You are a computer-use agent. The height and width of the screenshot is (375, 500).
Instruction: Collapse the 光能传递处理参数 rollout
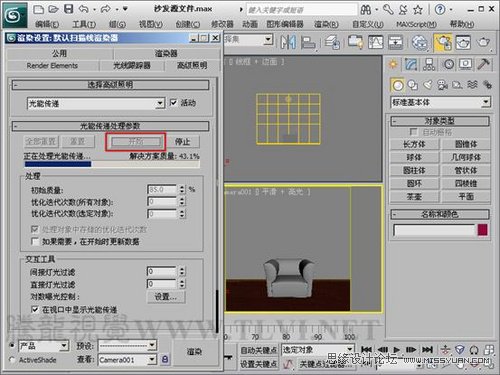tap(110, 126)
